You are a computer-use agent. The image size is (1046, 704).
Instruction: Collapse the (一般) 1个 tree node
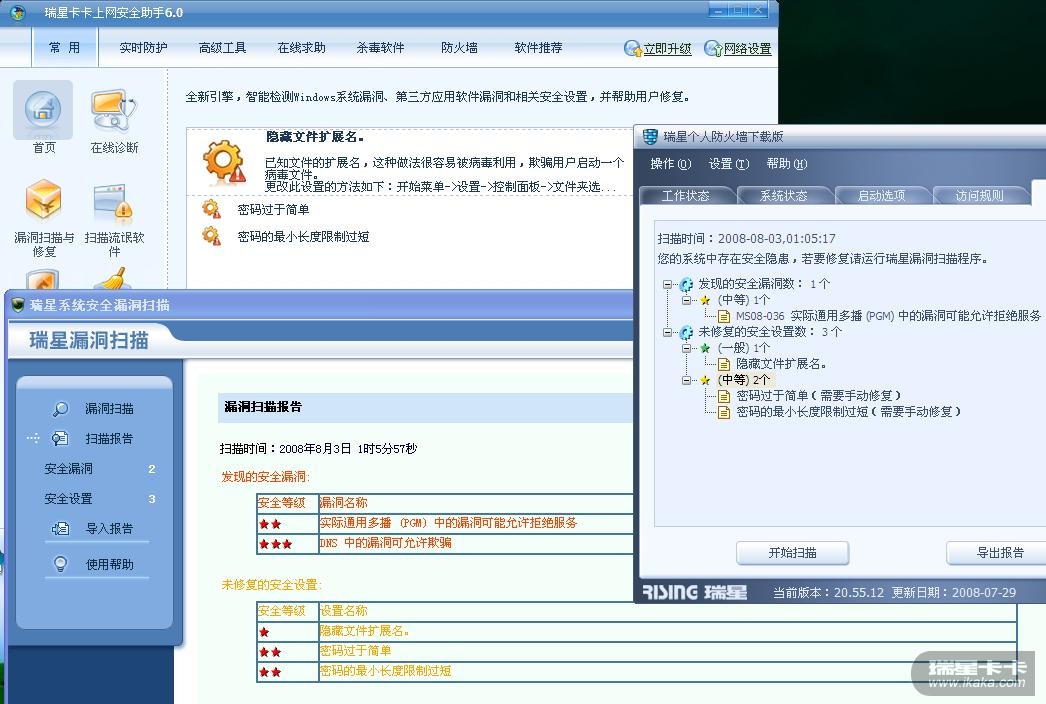coord(686,348)
